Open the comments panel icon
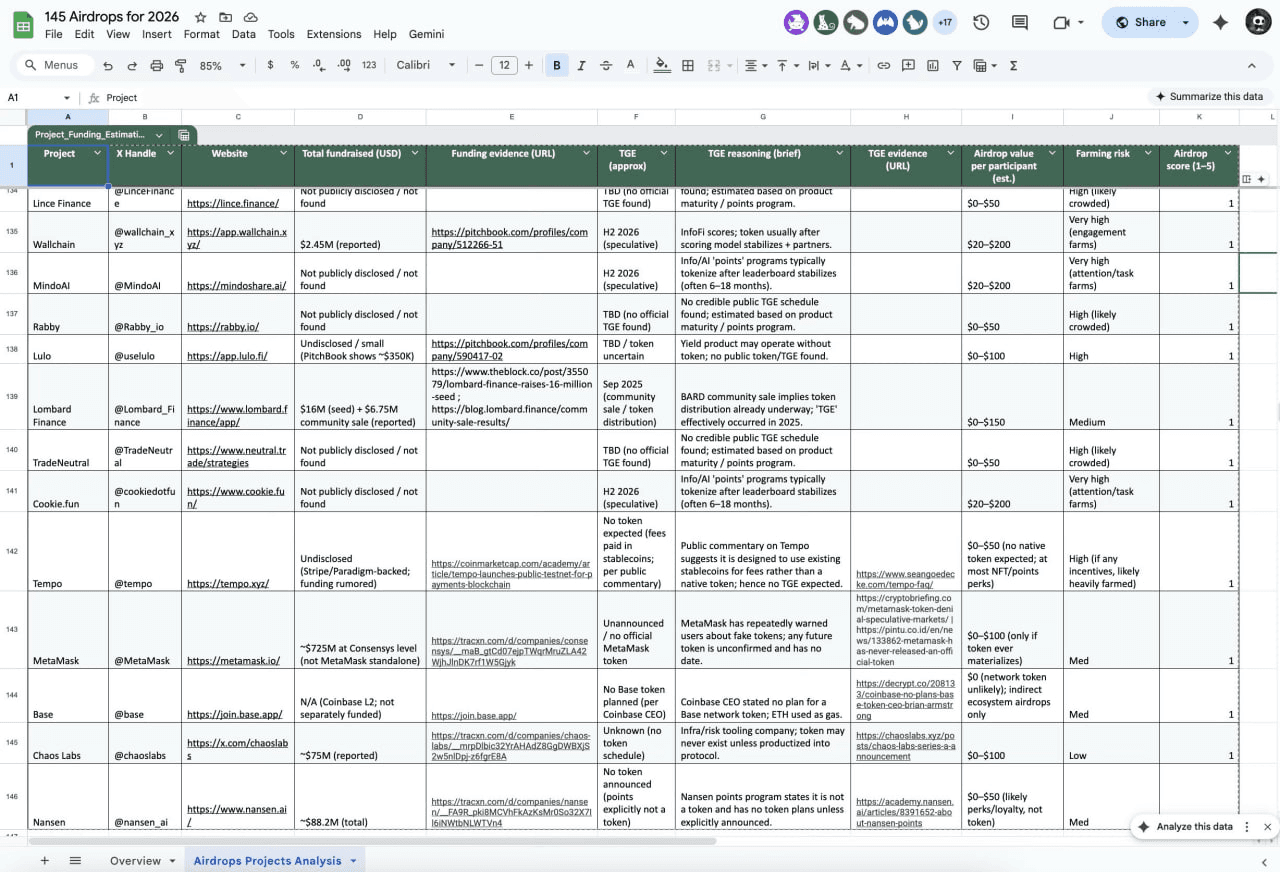Image resolution: width=1280 pixels, height=872 pixels. coord(1020,22)
